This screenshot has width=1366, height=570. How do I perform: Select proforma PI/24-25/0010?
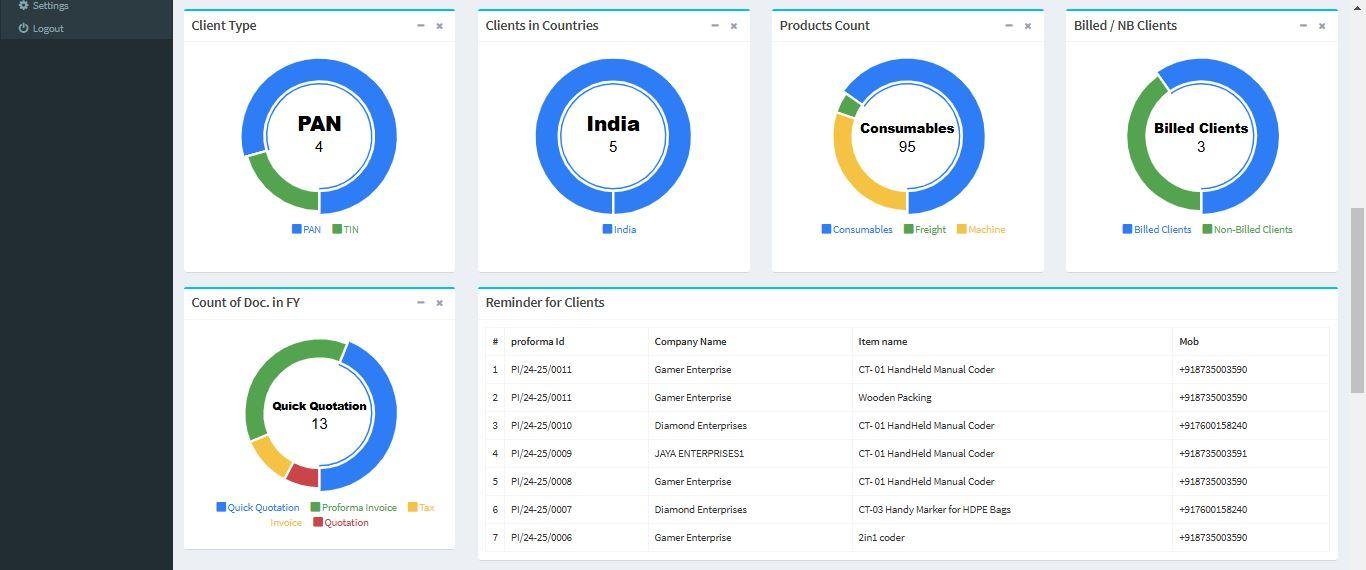click(x=541, y=426)
